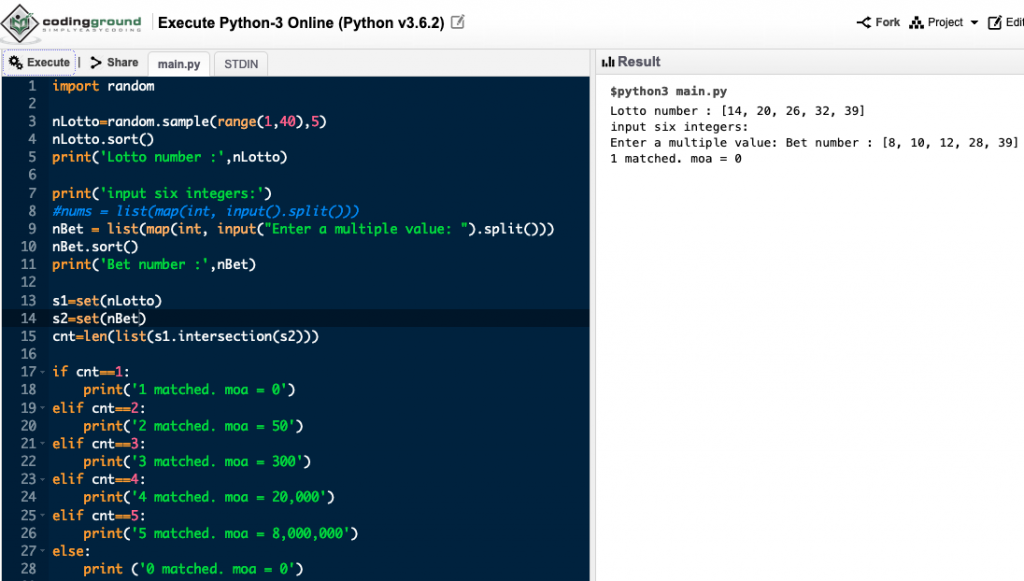Image resolution: width=1024 pixels, height=581 pixels.
Task: Click the Share button
Action: click(x=114, y=63)
